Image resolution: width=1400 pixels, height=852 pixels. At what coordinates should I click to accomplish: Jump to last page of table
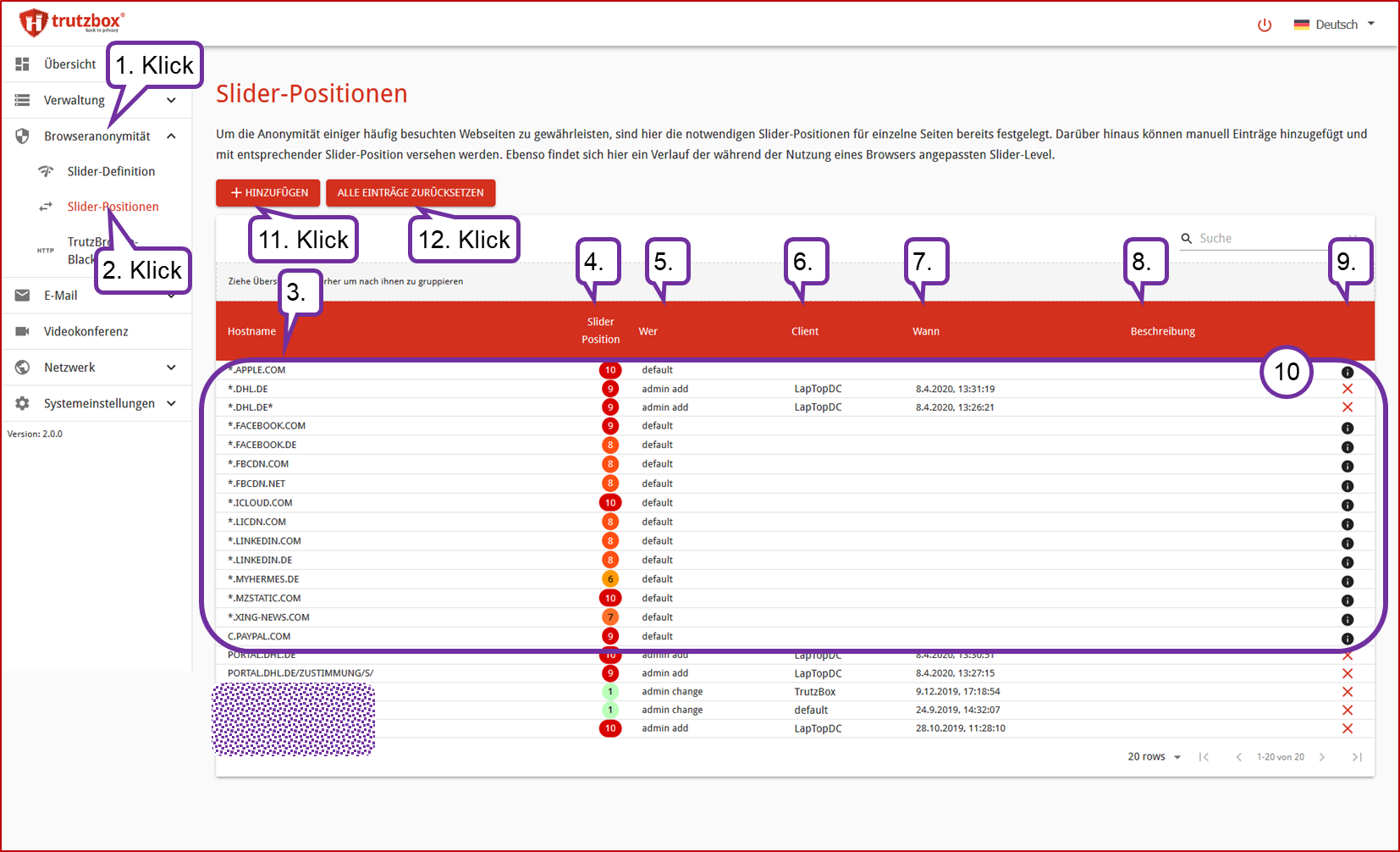[1357, 757]
